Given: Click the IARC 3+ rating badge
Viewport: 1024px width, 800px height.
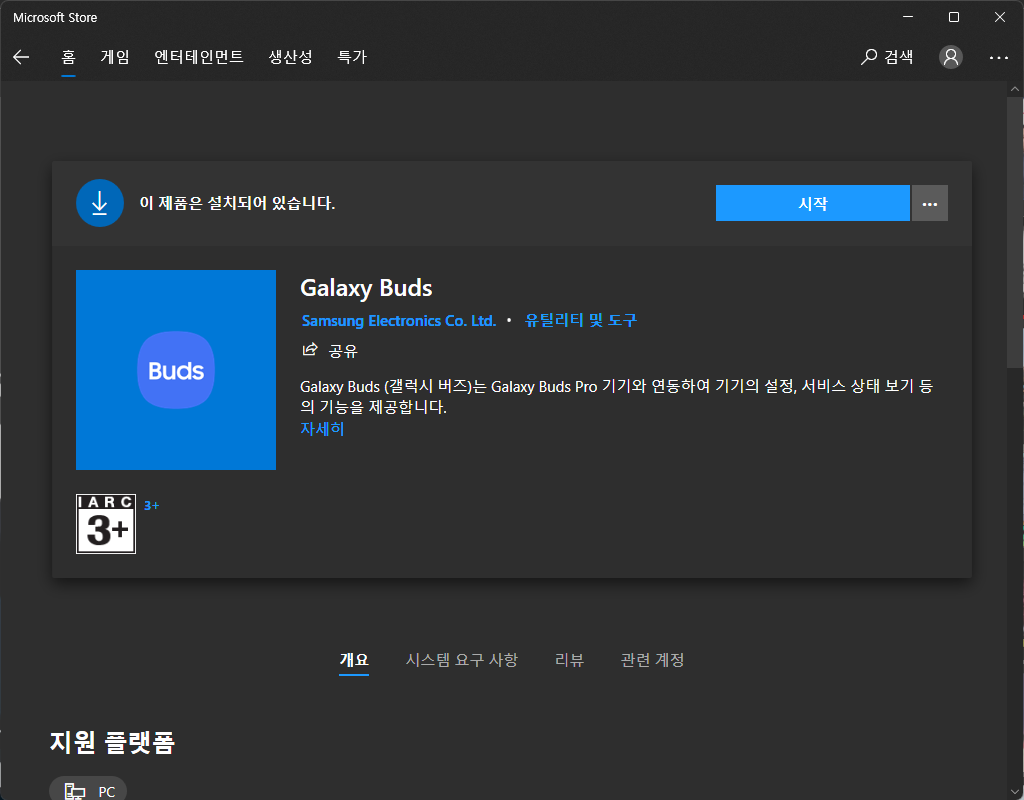Looking at the screenshot, I should 106,524.
